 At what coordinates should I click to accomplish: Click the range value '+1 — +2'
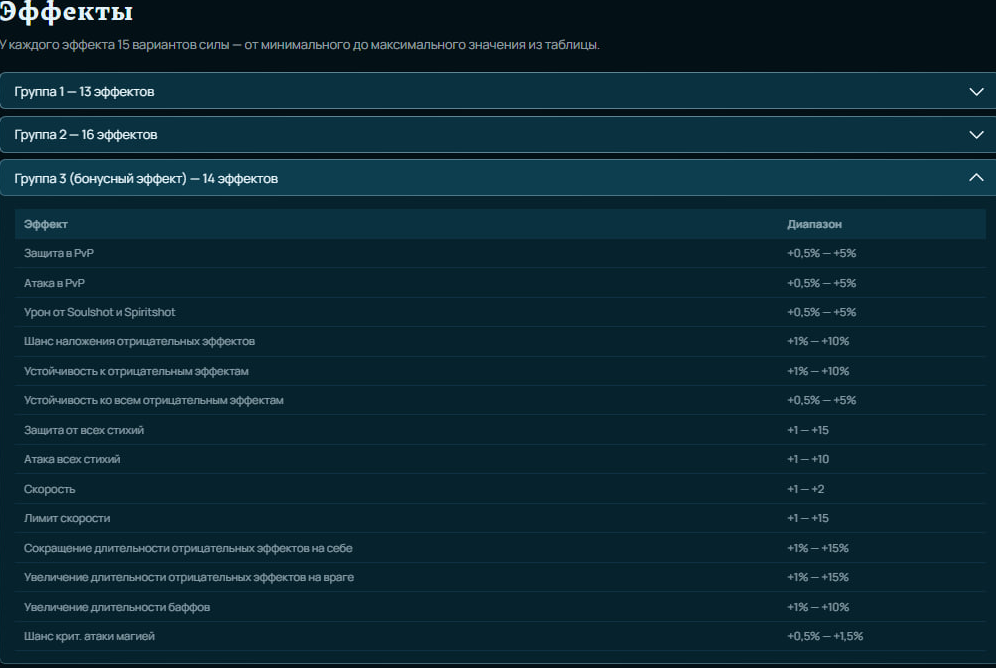805,489
